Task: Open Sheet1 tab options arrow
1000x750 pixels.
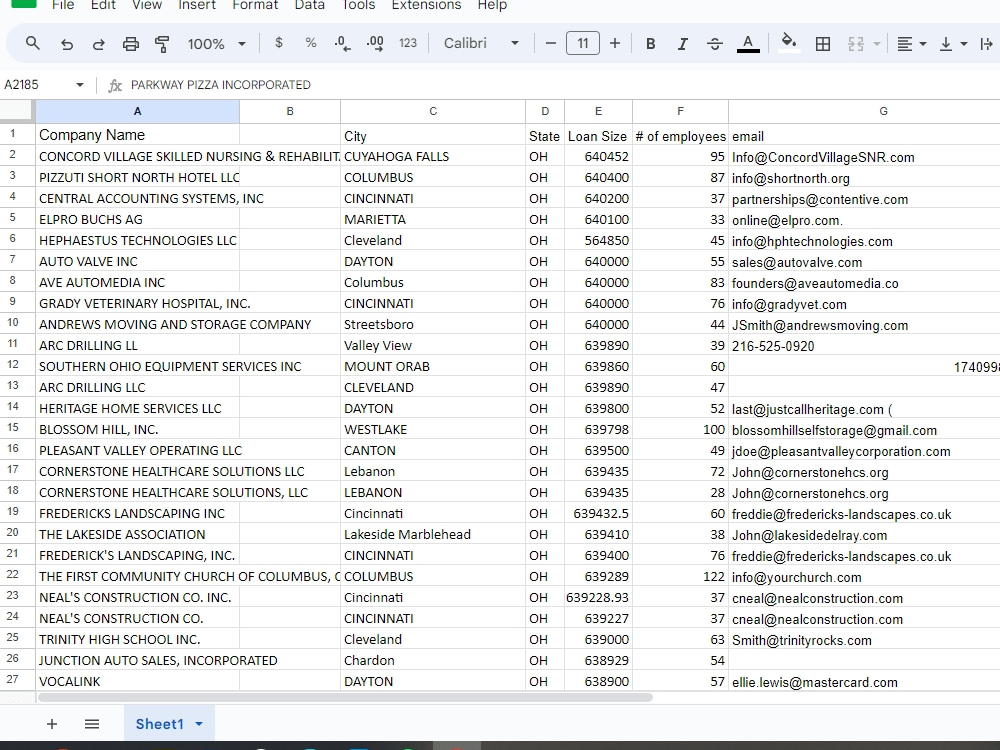Action: 199,724
